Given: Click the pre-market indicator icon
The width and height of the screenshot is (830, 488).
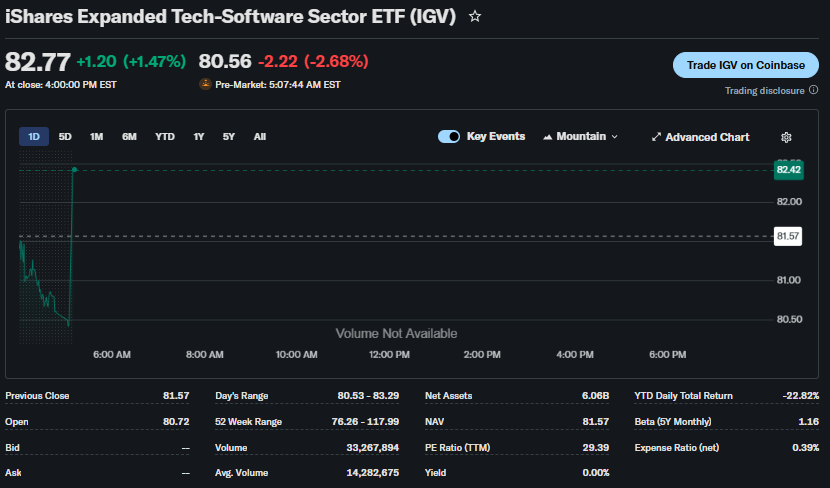Looking at the screenshot, I should 205,85.
